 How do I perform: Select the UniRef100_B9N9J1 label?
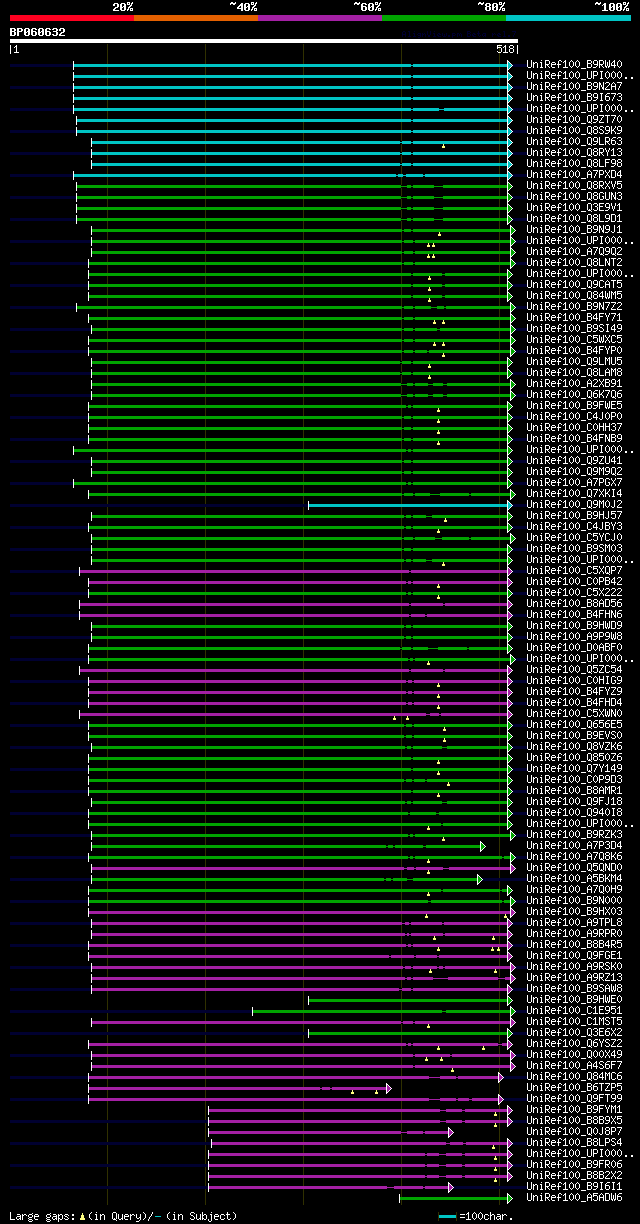click(x=574, y=230)
